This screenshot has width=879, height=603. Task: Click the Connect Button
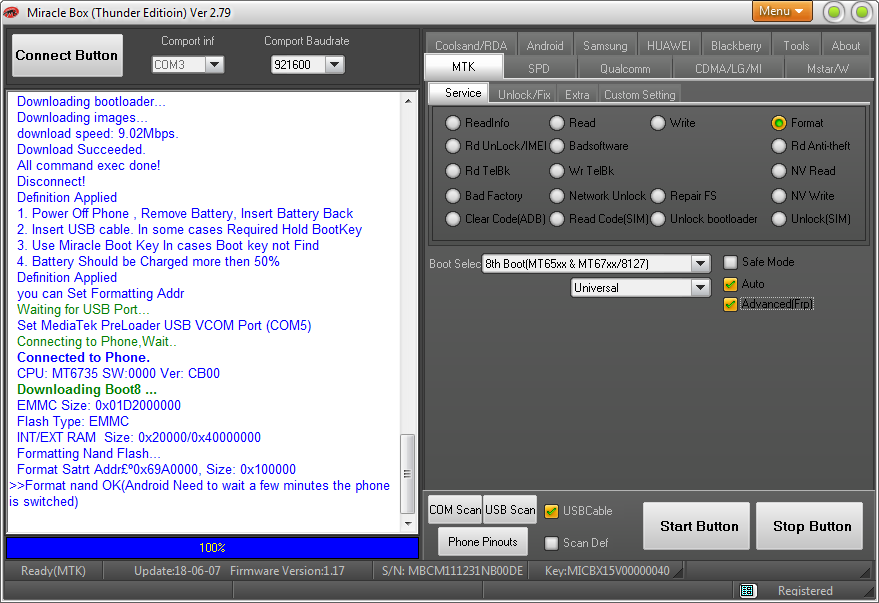click(67, 55)
